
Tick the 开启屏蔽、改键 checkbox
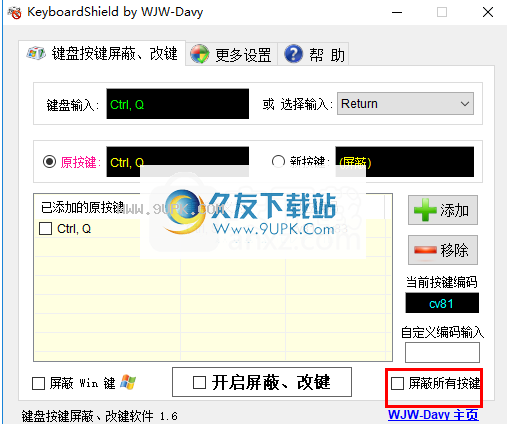coord(199,382)
